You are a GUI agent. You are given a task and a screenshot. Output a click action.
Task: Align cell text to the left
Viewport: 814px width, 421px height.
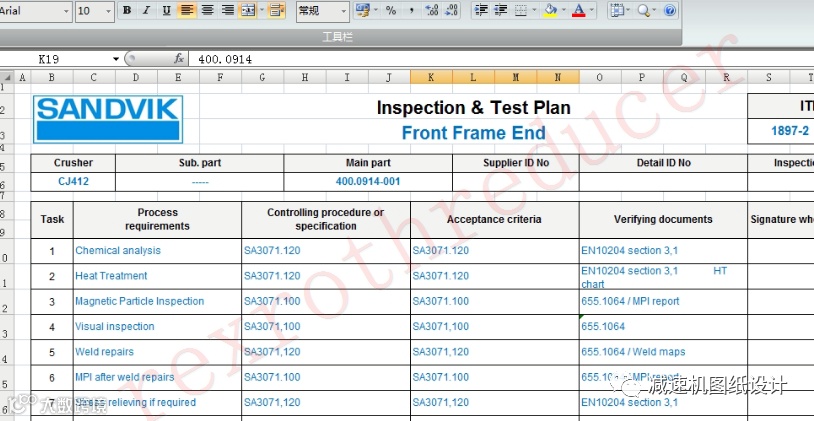pyautogui.click(x=187, y=10)
